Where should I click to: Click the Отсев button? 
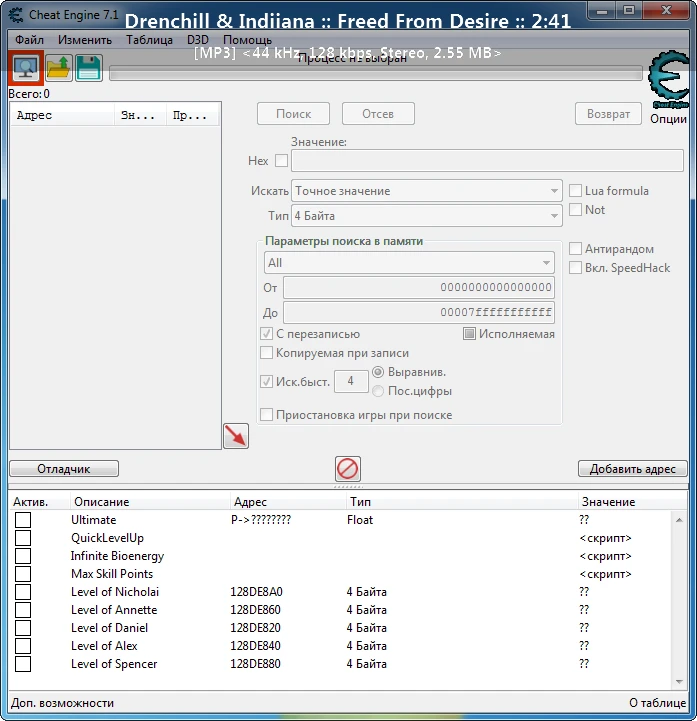378,114
